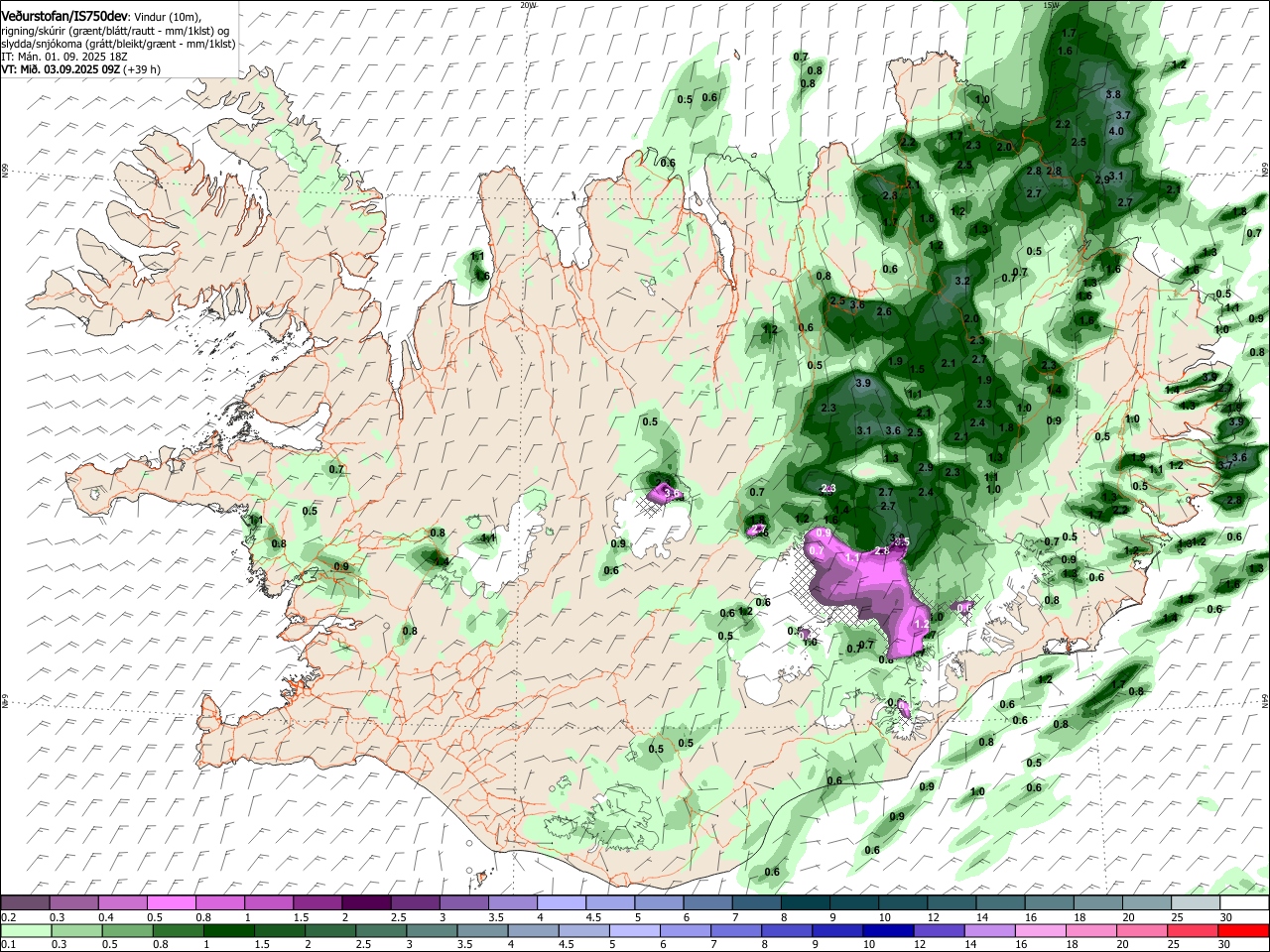The height and width of the screenshot is (952, 1270).
Task: Pick dark purple upper legend swatch starting at 2
Action: [365, 902]
